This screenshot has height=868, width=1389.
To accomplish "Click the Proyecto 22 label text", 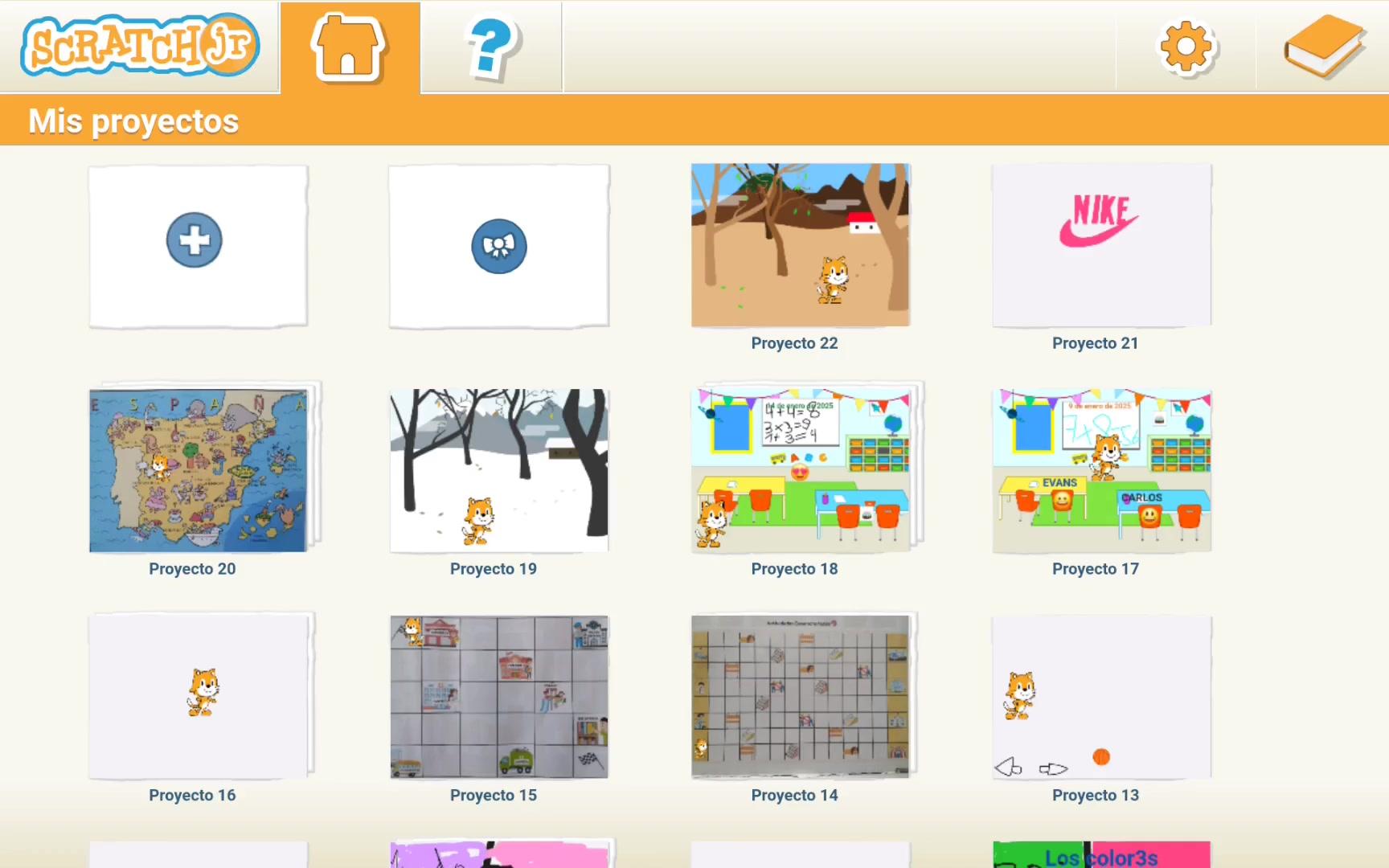I will coord(794,343).
